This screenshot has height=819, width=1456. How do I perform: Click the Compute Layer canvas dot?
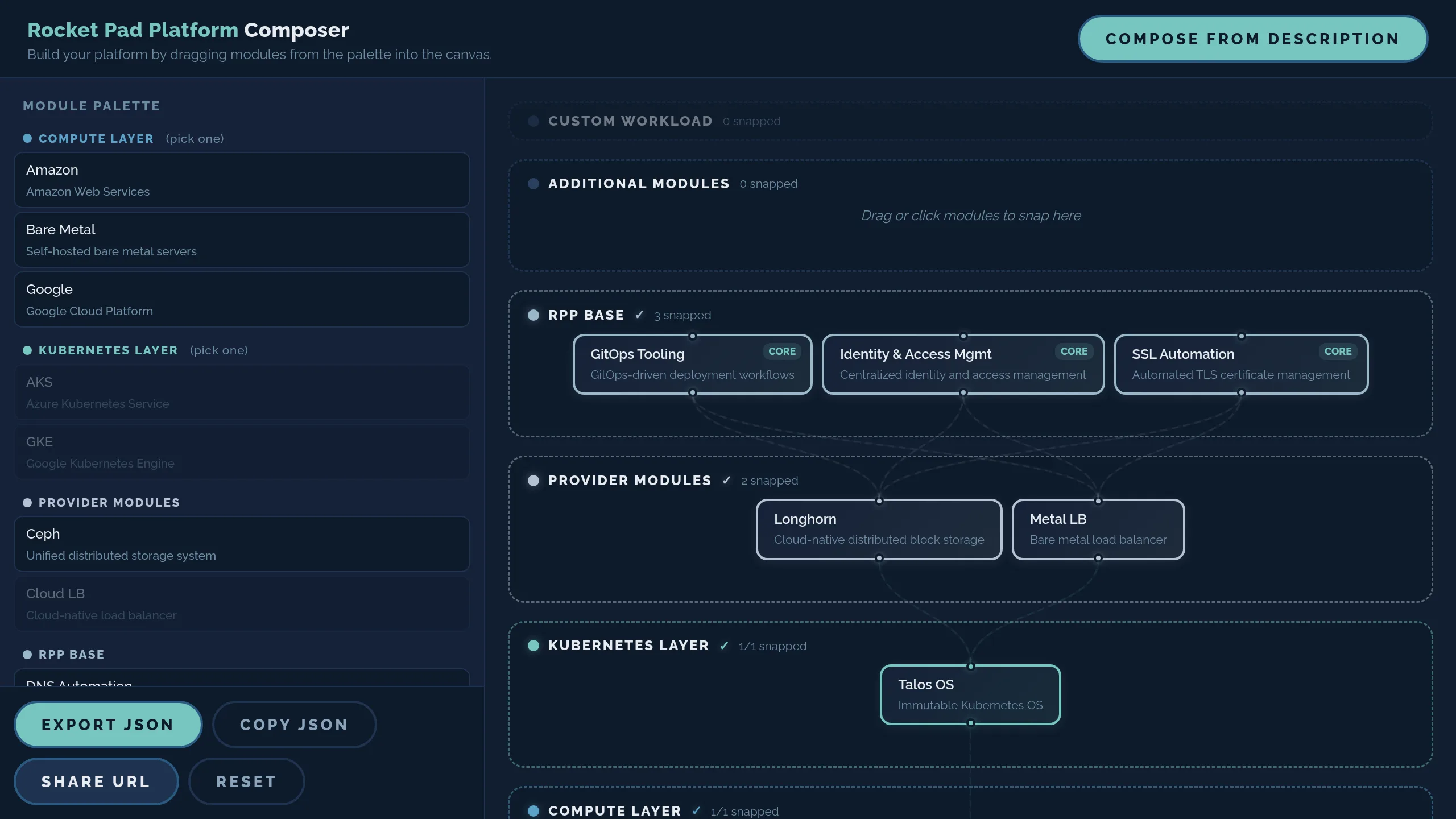click(x=533, y=811)
